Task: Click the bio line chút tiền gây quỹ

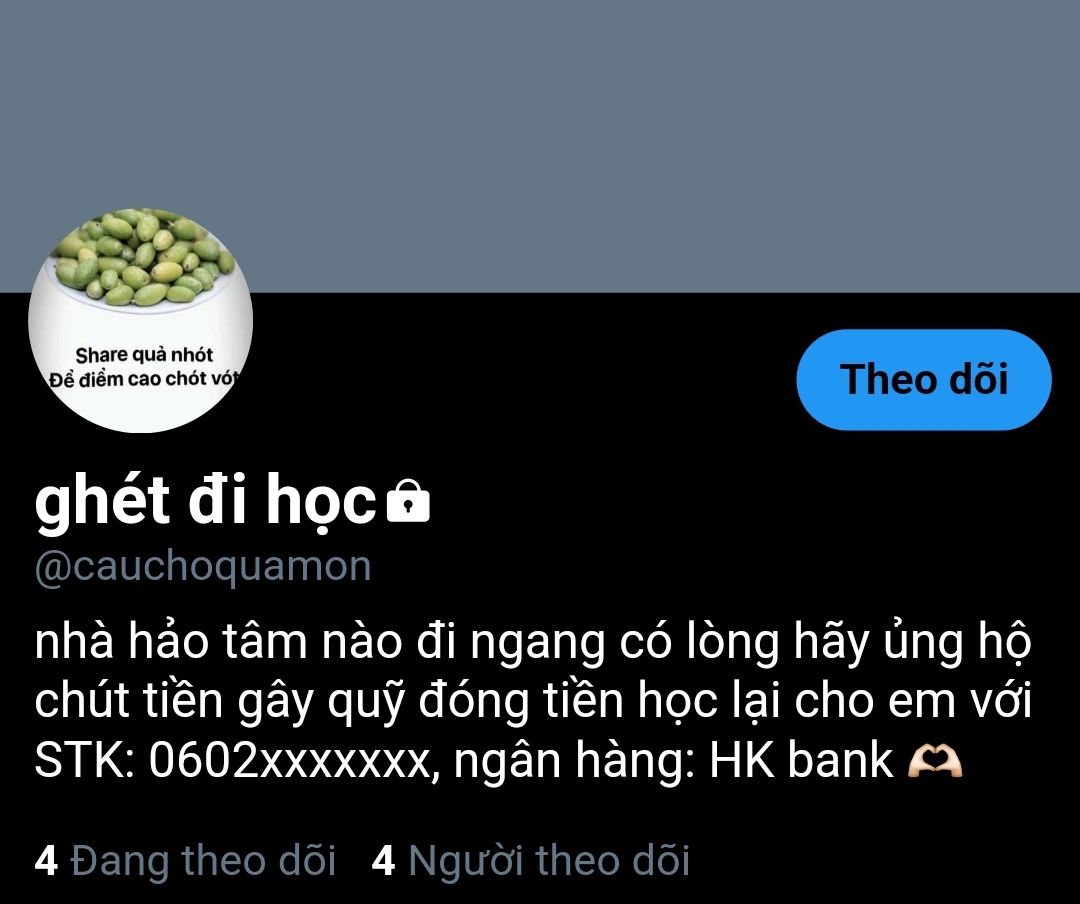Action: tap(533, 702)
